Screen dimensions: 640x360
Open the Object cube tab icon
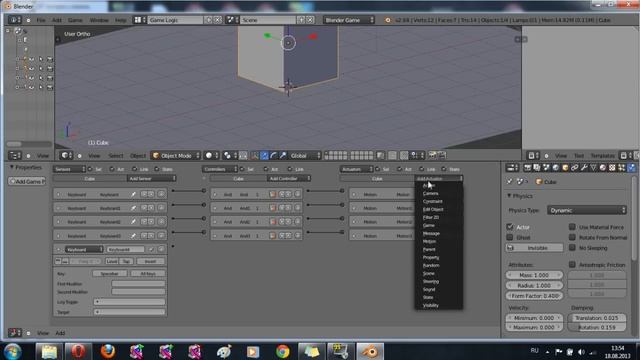tap(565, 168)
